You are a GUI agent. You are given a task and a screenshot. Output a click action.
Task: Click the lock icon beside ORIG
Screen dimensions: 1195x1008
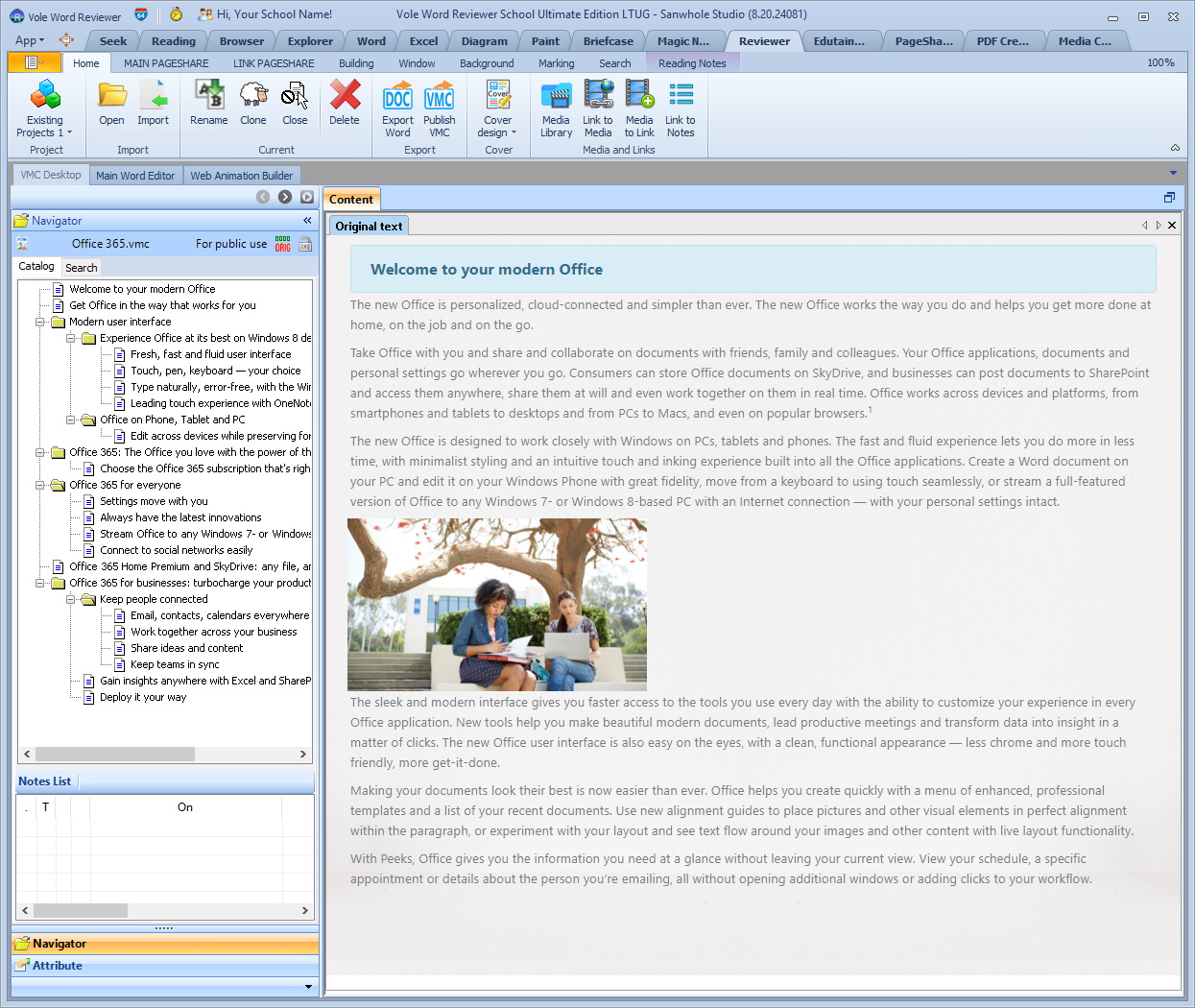point(305,244)
